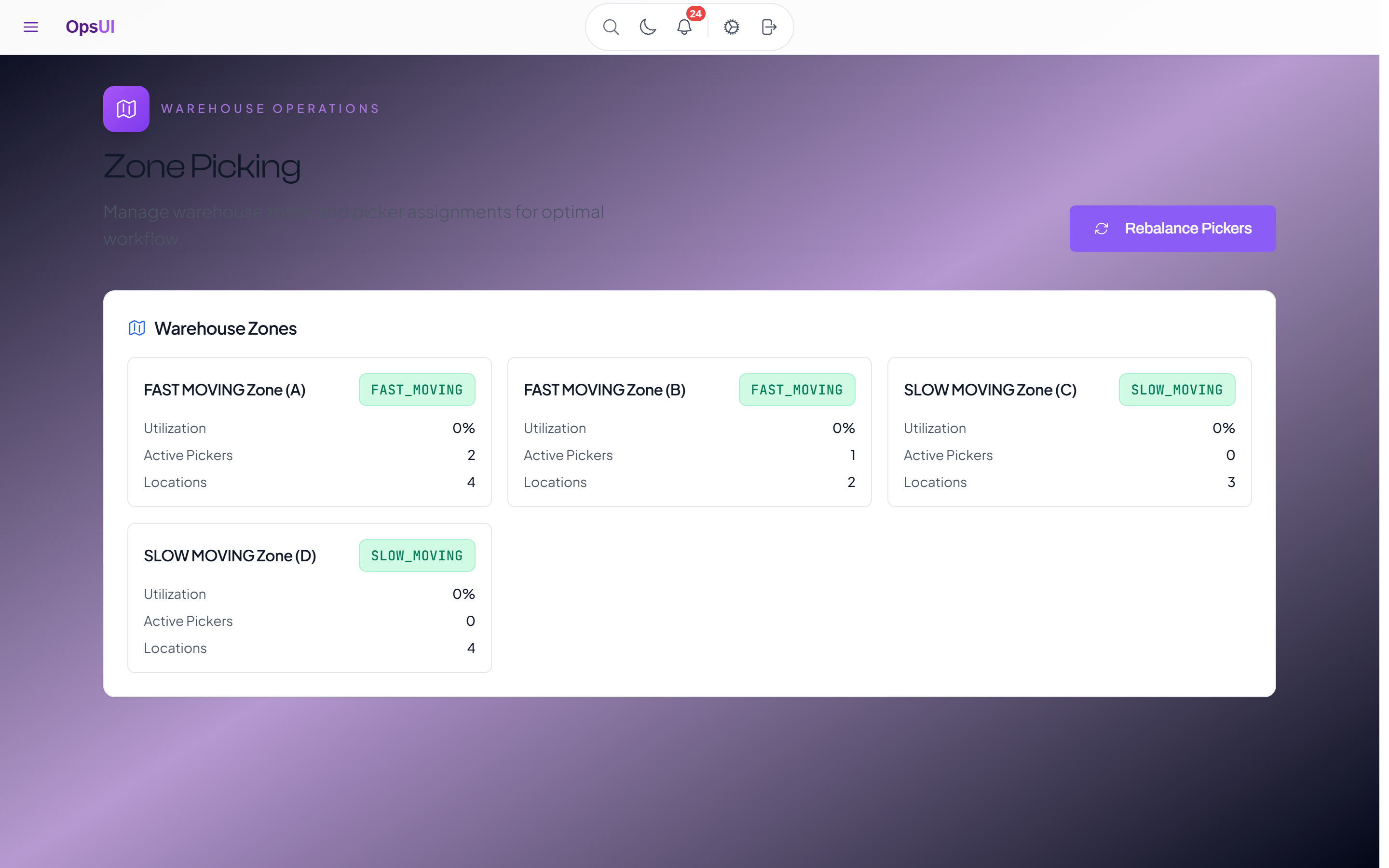Open the SLOW MOVING Zone (D) card
Image resolution: width=1389 pixels, height=868 pixels.
(x=309, y=598)
